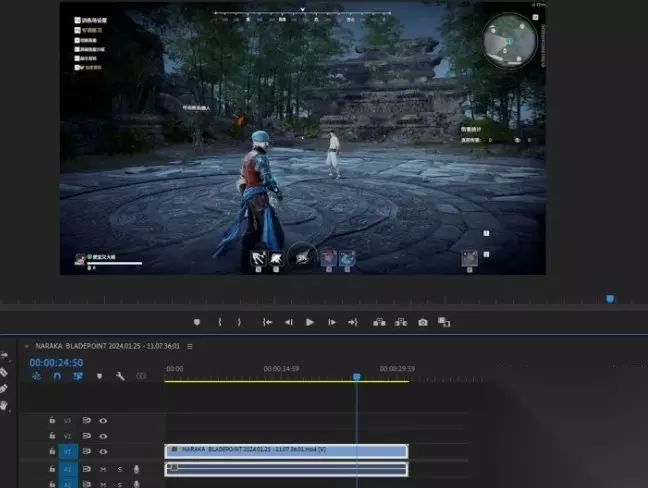This screenshot has height=488, width=648.
Task: Export frame with the camera icon
Action: pyautogui.click(x=423, y=322)
